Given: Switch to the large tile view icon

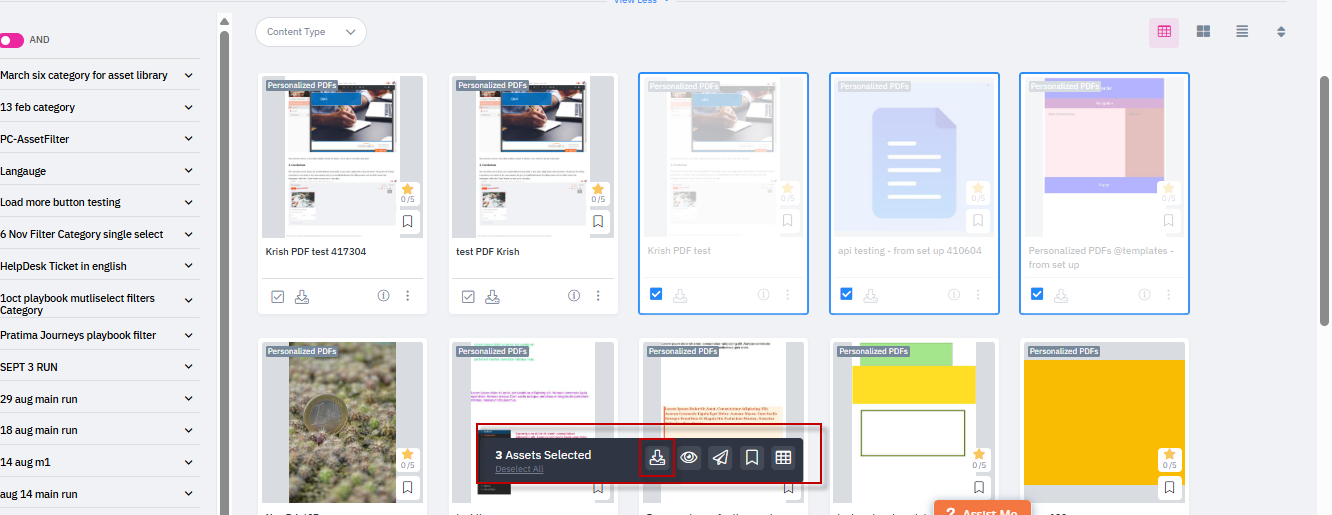Looking at the screenshot, I should (x=1203, y=32).
